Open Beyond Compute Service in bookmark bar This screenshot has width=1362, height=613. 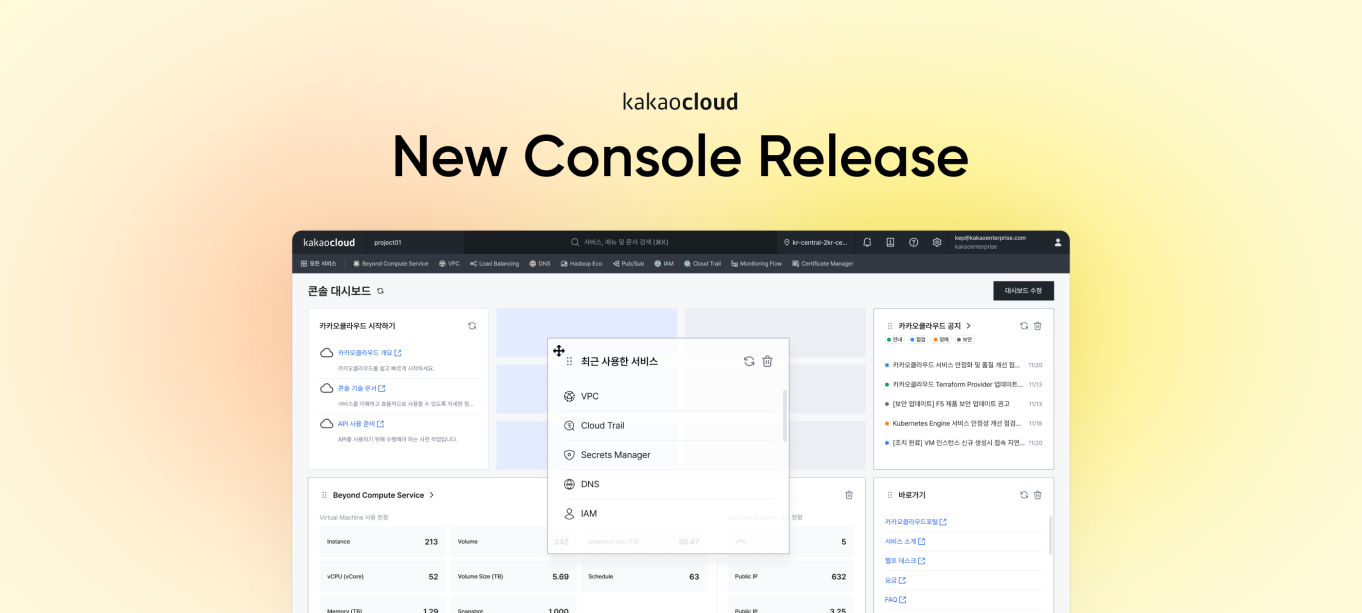tap(390, 264)
